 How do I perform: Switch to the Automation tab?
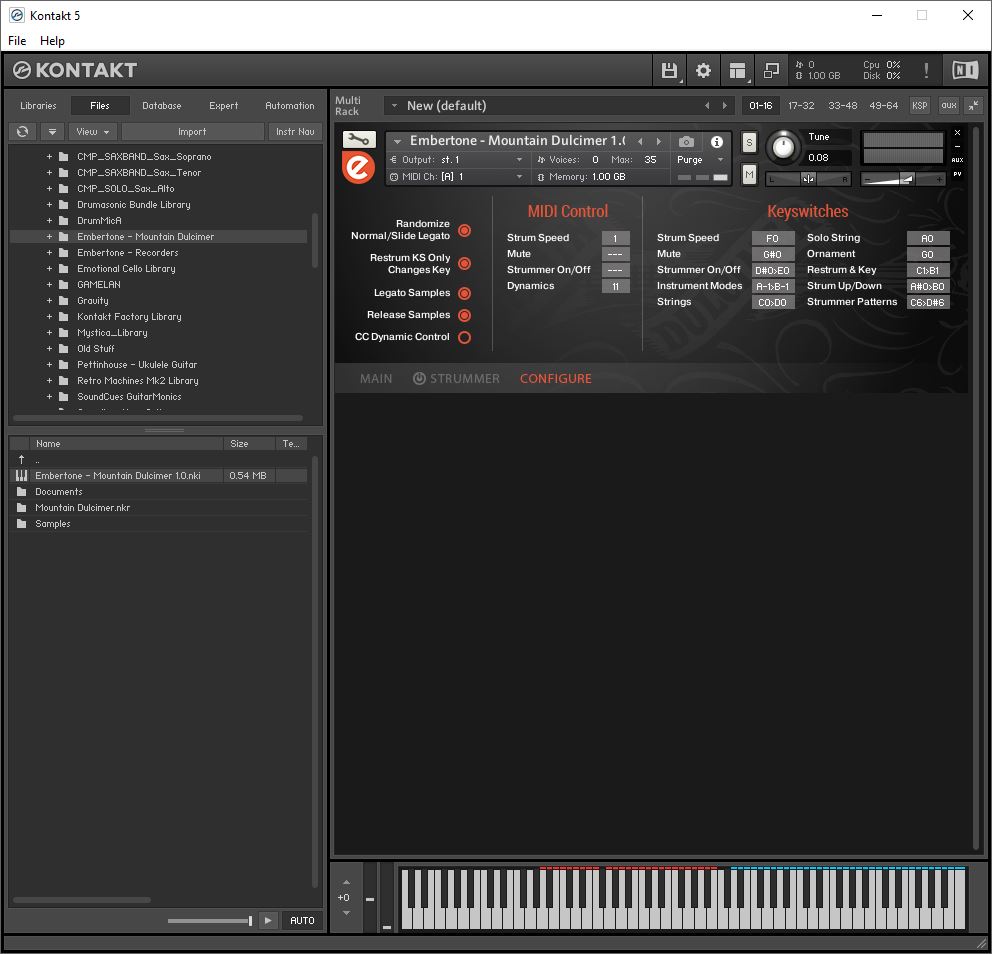(289, 106)
